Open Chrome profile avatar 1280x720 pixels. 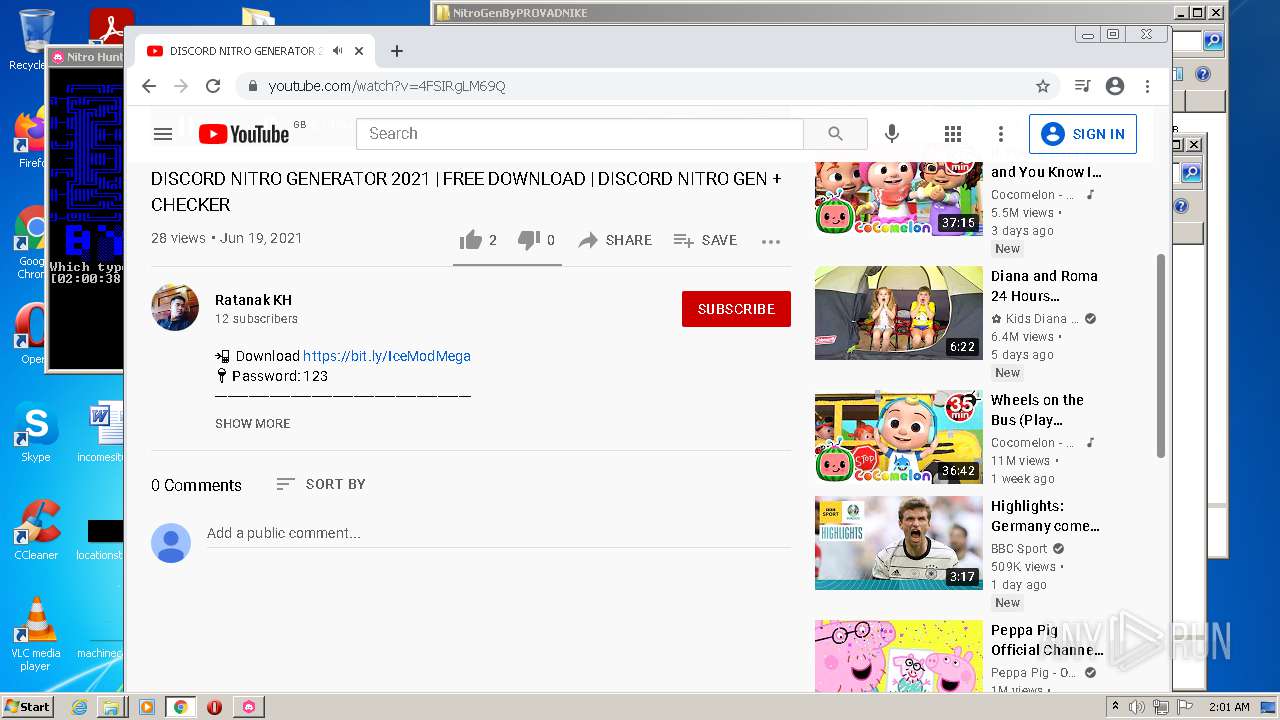[x=1115, y=86]
